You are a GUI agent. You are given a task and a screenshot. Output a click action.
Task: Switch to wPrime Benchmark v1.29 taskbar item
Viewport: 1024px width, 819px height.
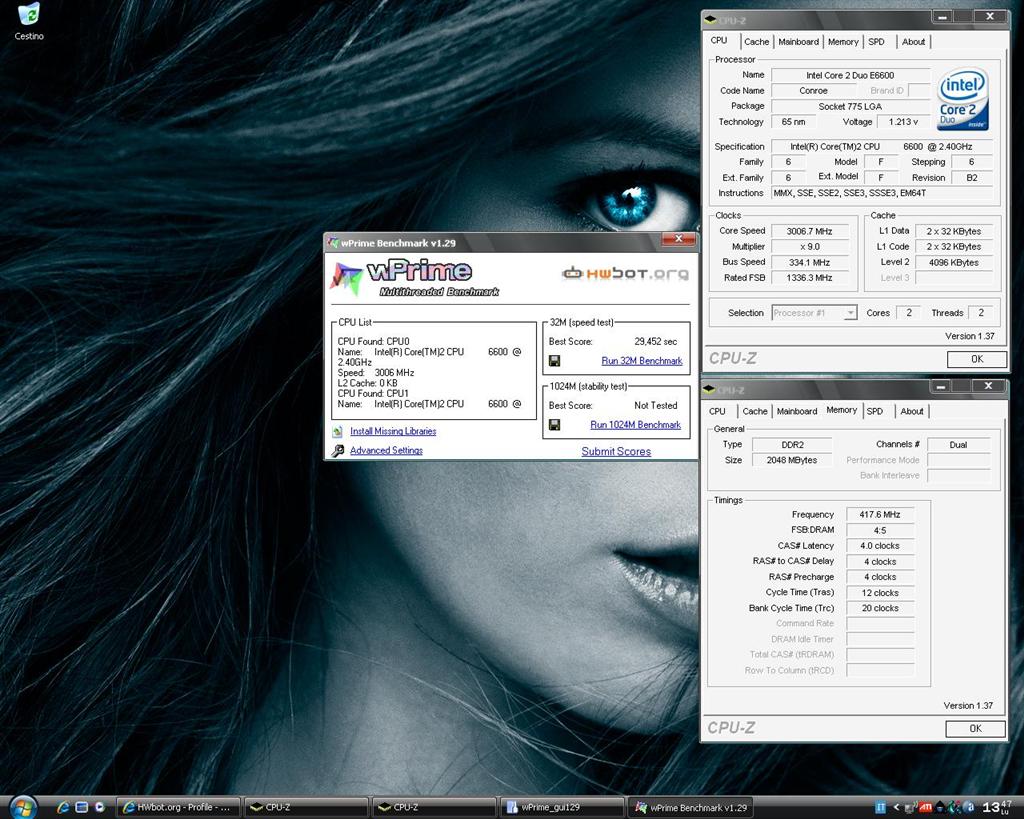tap(690, 807)
